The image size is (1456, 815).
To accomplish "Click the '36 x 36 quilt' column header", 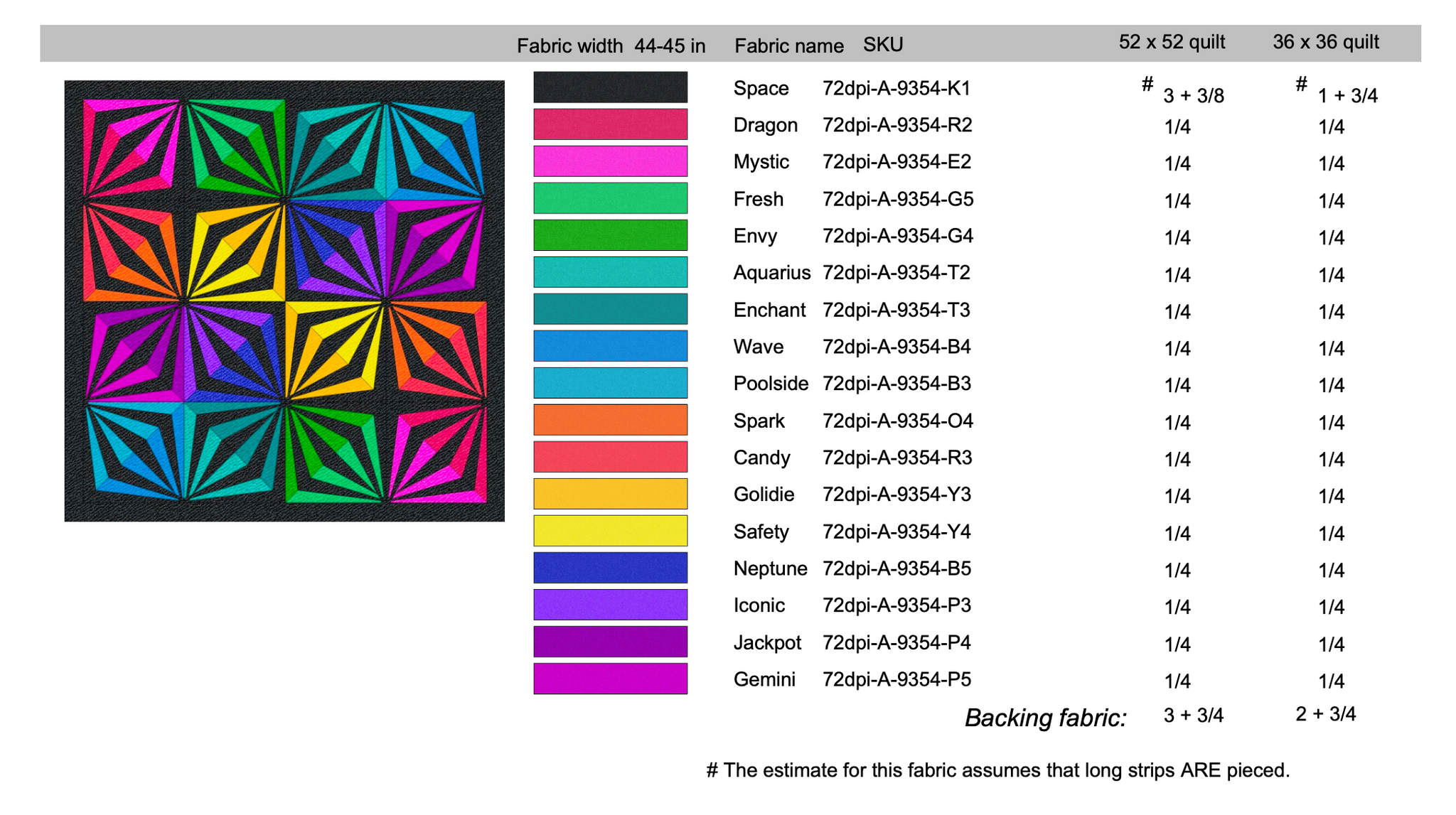I will [x=1326, y=42].
